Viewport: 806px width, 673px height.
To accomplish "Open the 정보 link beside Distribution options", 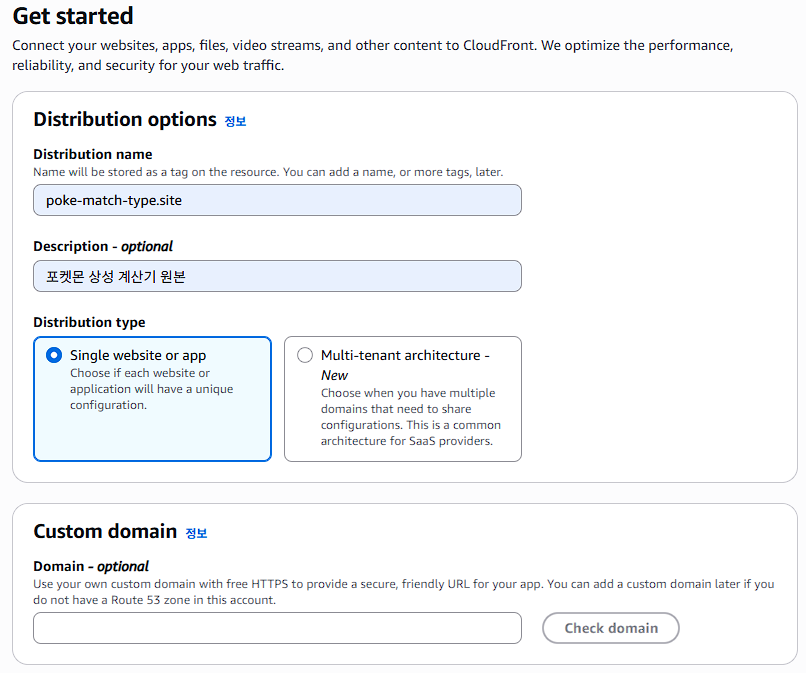I will pyautogui.click(x=235, y=121).
